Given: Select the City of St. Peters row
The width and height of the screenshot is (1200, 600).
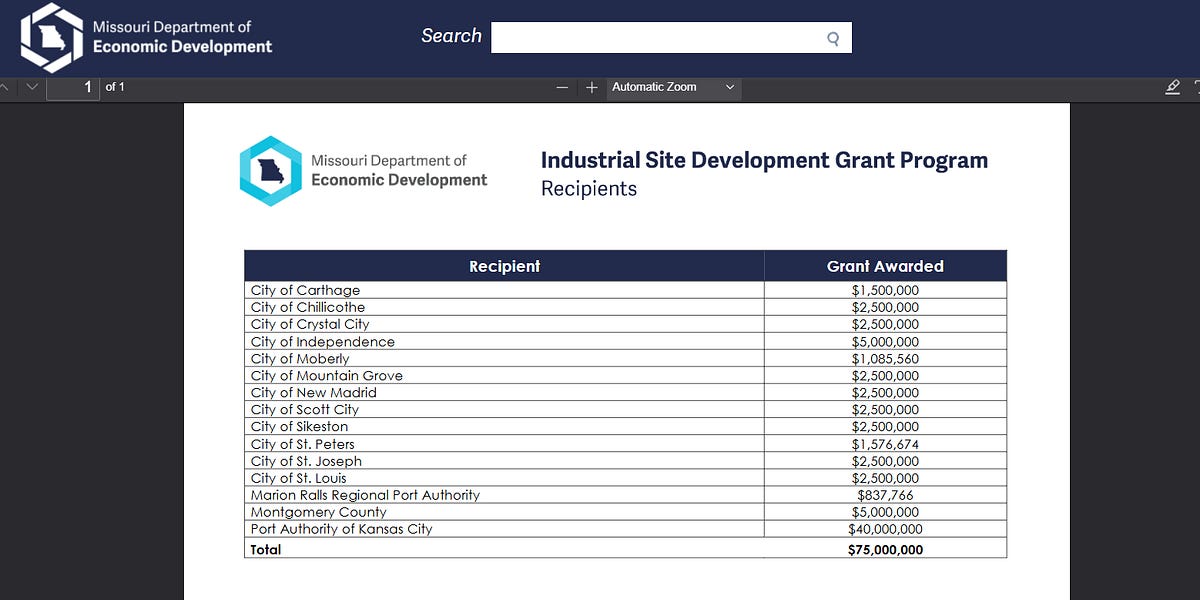Looking at the screenshot, I should [625, 444].
